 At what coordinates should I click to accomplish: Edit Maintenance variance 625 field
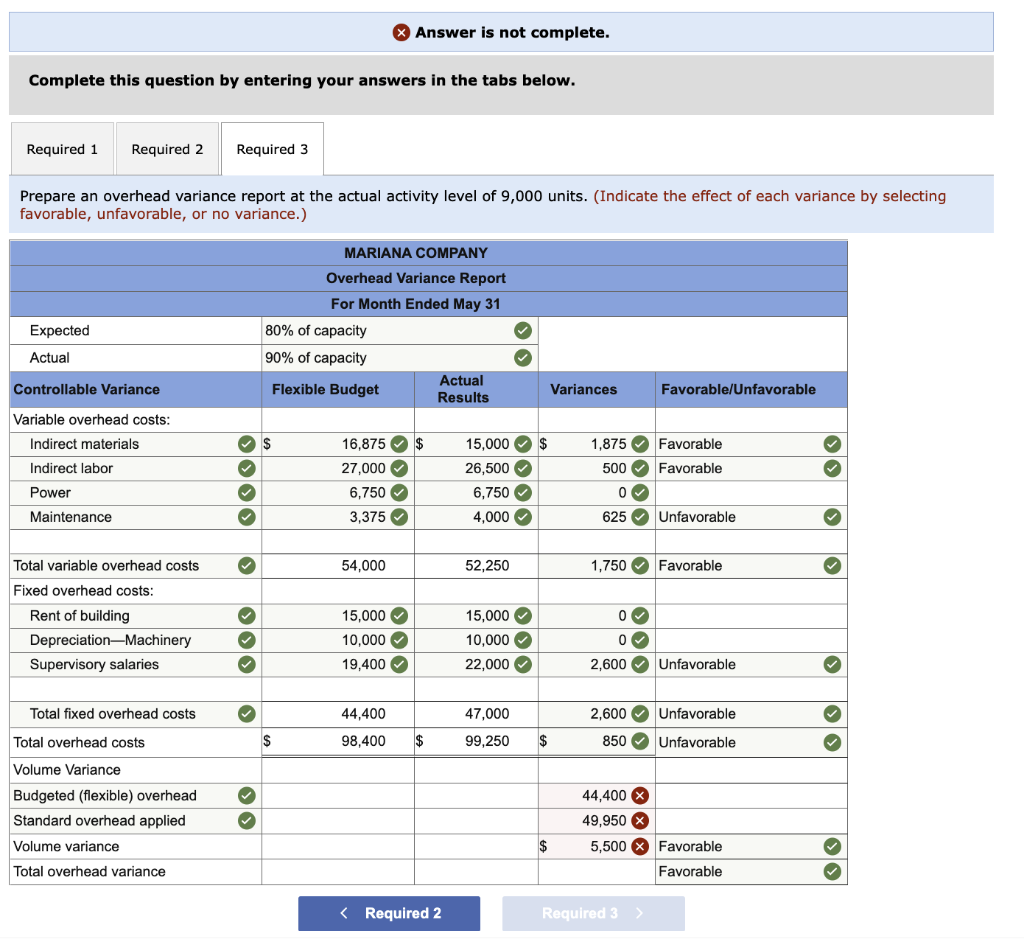tap(596, 517)
